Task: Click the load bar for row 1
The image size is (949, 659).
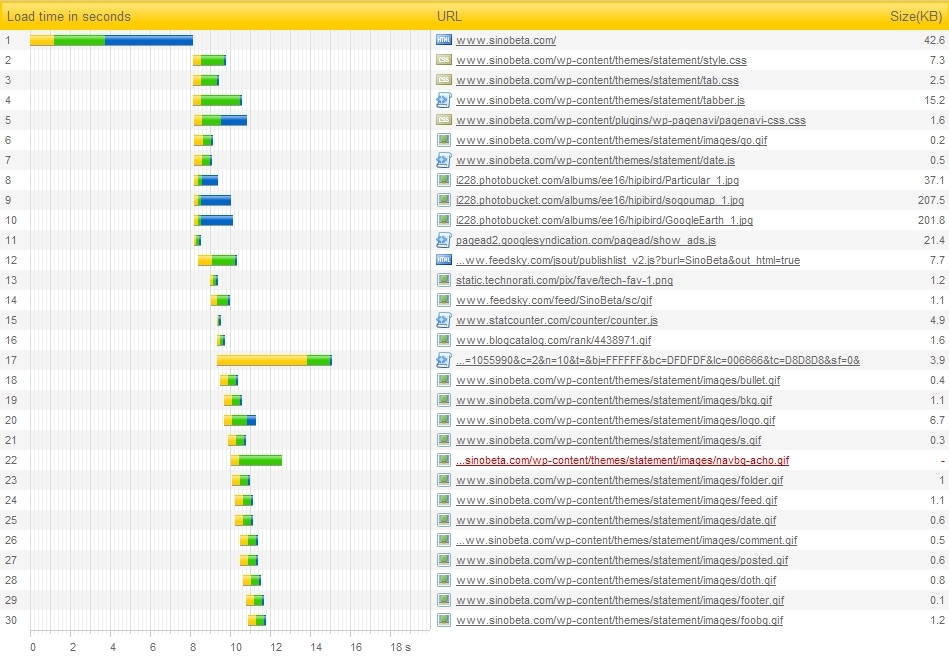Action: tap(111, 40)
